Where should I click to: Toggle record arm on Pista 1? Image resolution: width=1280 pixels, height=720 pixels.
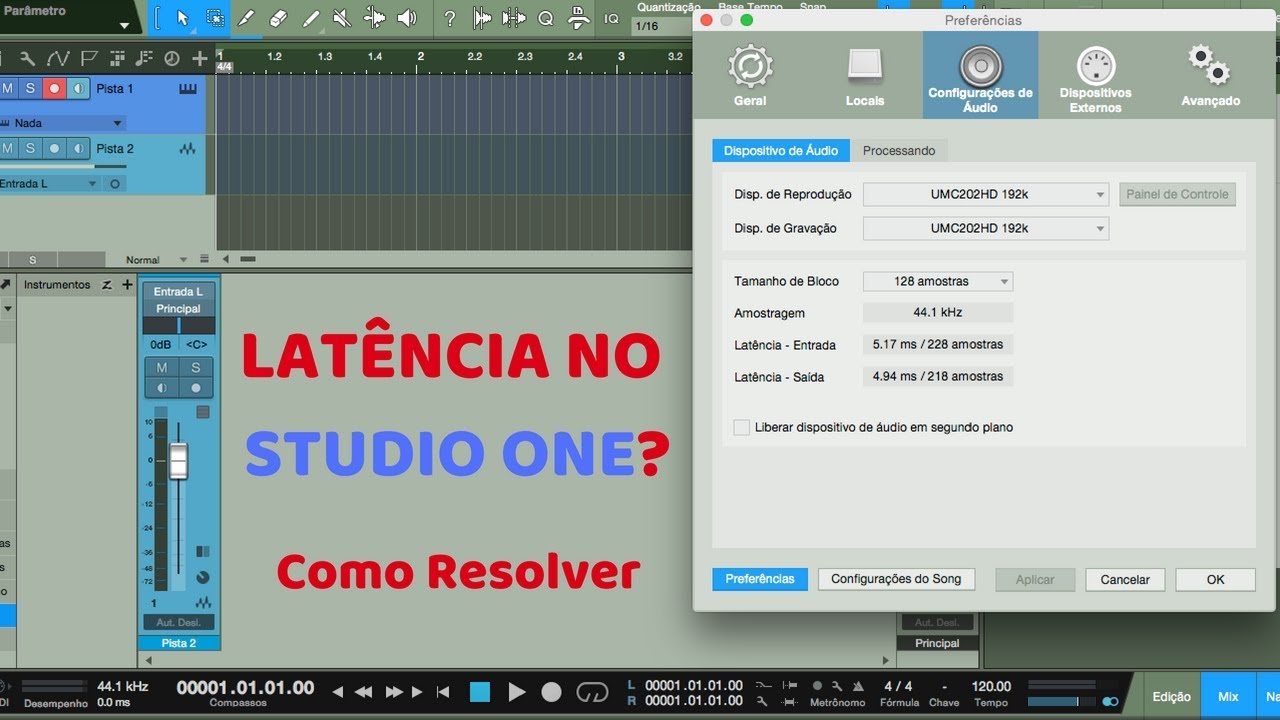pos(54,88)
